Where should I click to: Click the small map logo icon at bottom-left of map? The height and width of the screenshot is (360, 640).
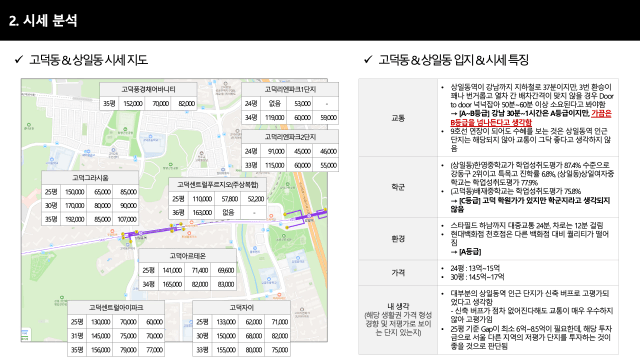click(25, 335)
